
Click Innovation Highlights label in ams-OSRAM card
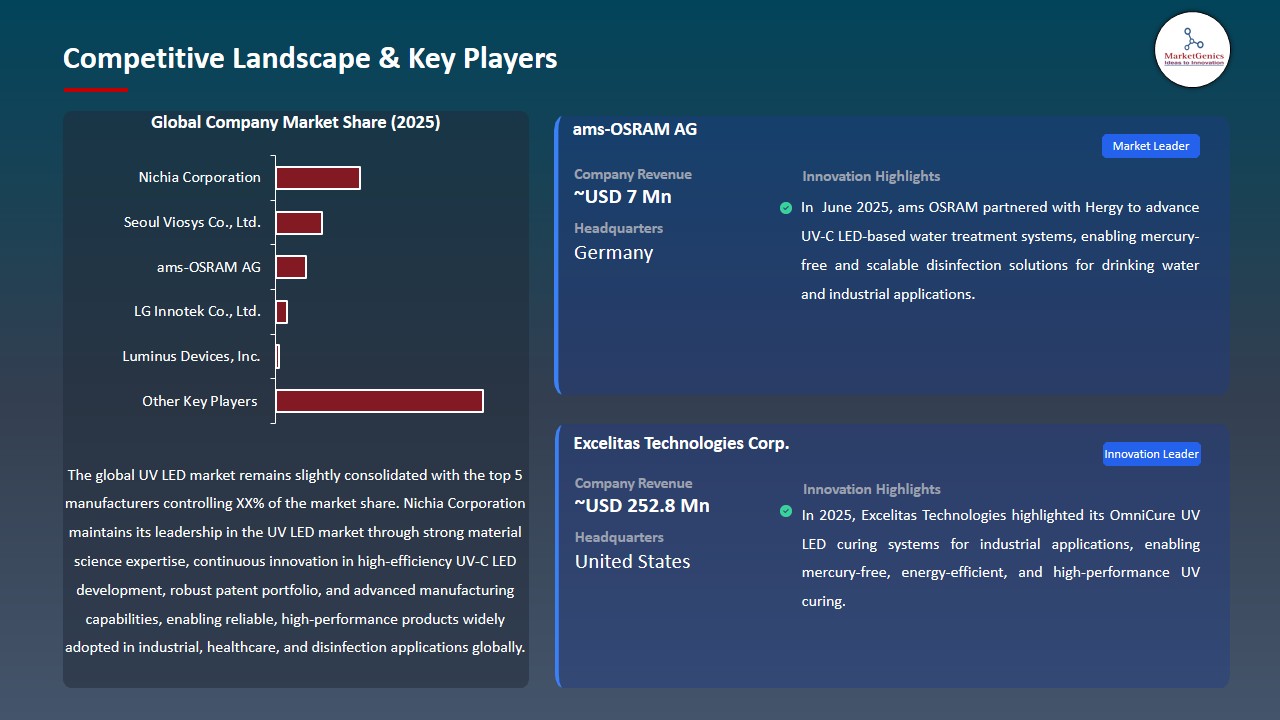tap(871, 176)
